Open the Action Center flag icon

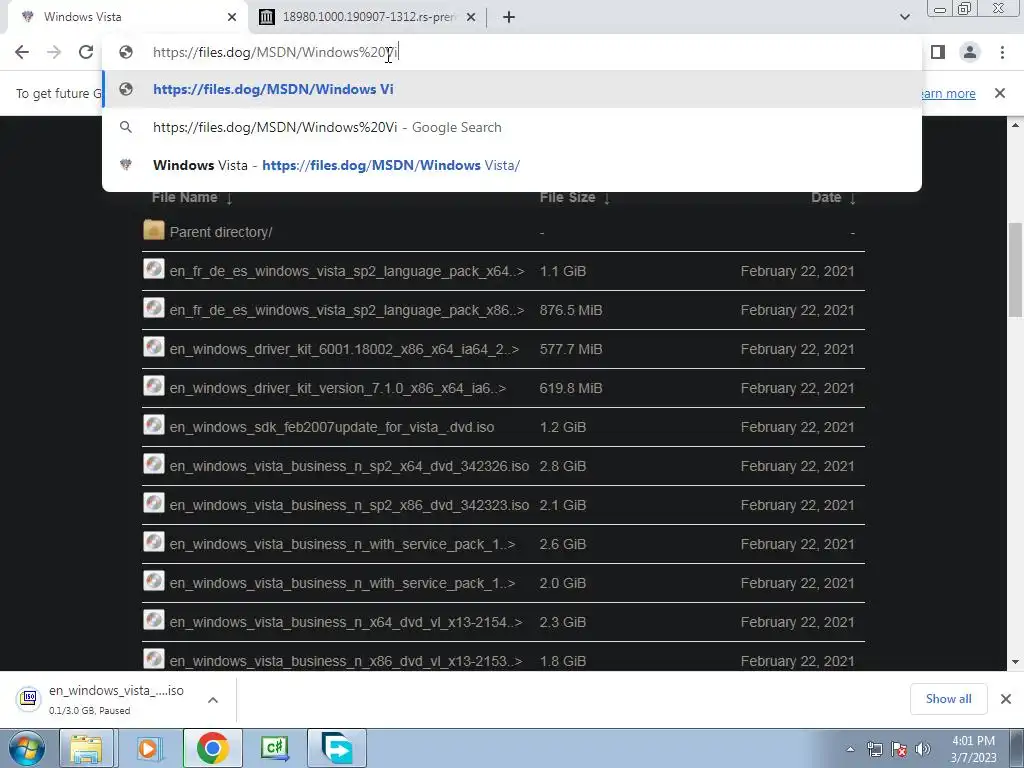pyautogui.click(x=899, y=749)
